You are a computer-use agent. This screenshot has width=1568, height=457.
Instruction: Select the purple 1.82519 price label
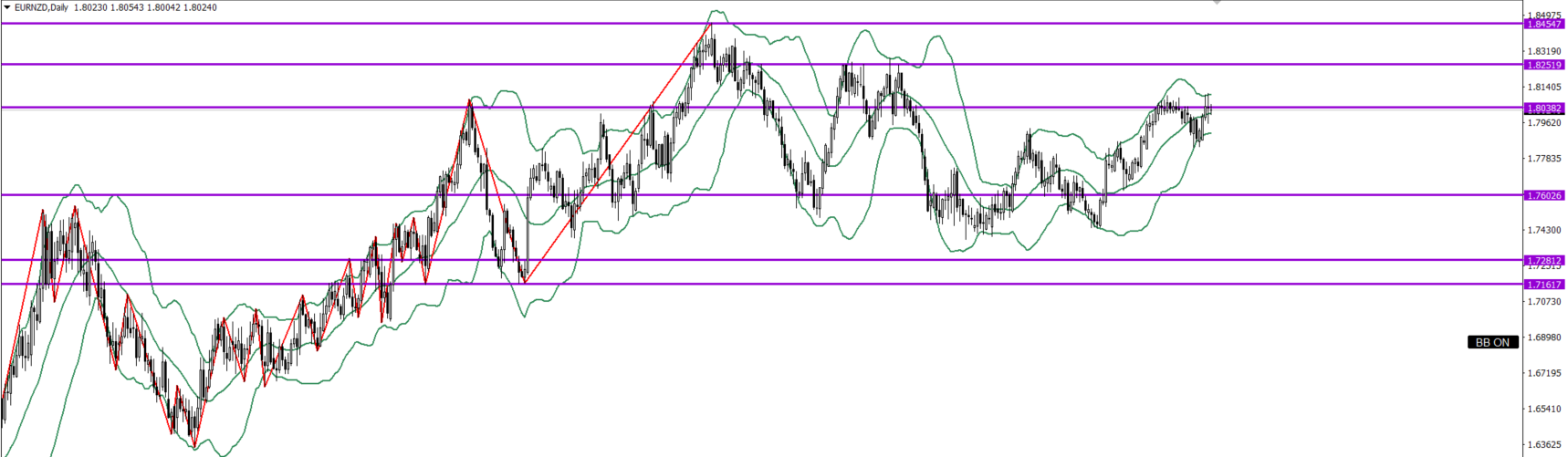(x=1543, y=65)
